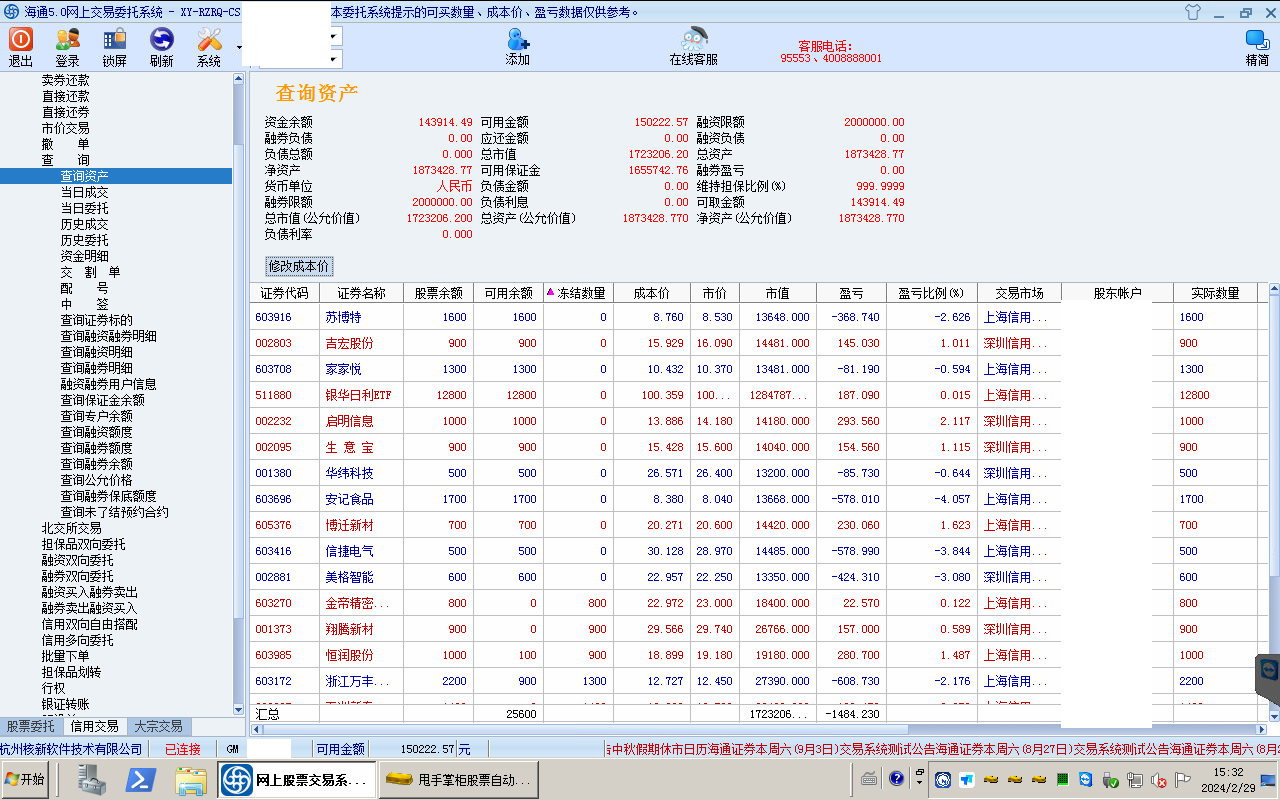Open PowerShell from the taskbar
The width and height of the screenshot is (1280, 800).
(140, 779)
